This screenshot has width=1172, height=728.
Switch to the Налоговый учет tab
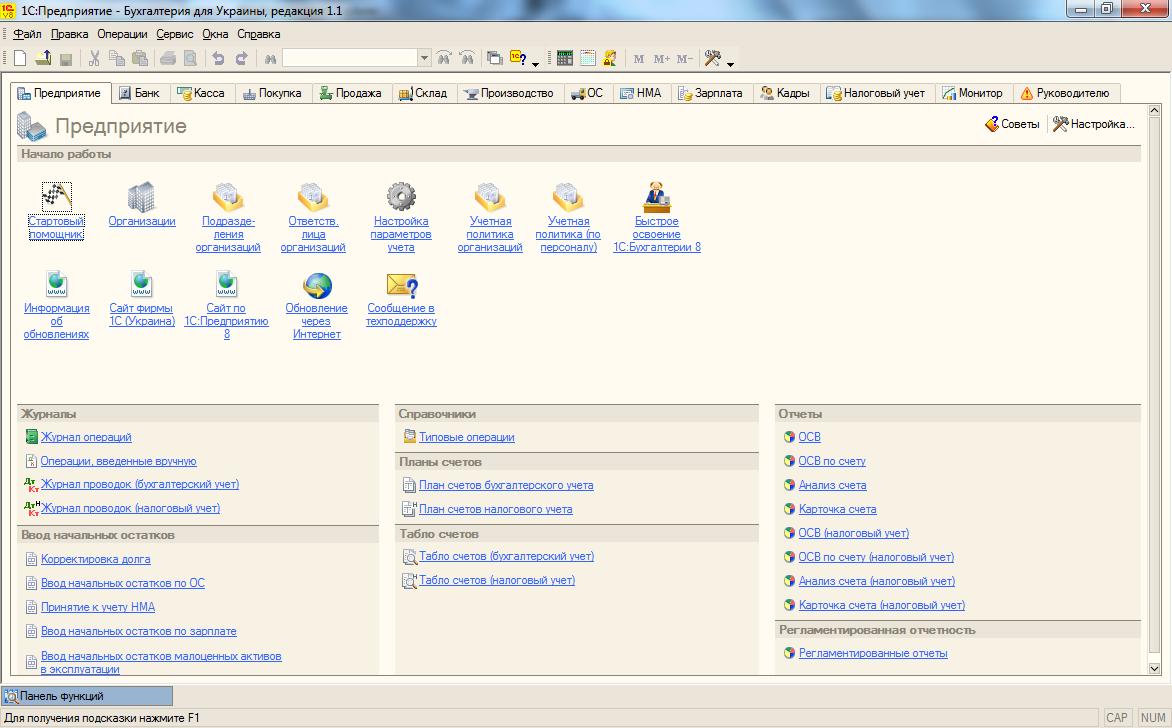[x=876, y=93]
